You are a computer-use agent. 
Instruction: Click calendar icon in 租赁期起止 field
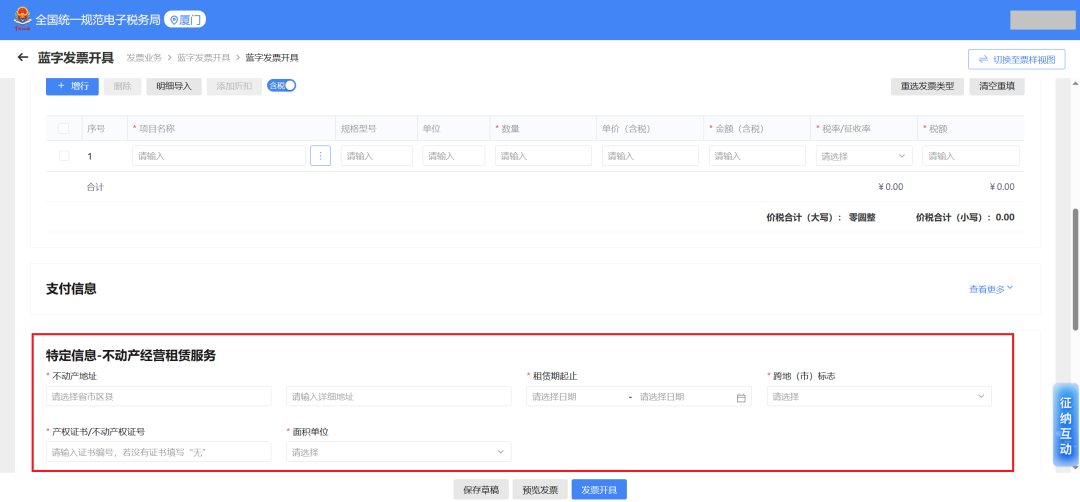[741, 397]
